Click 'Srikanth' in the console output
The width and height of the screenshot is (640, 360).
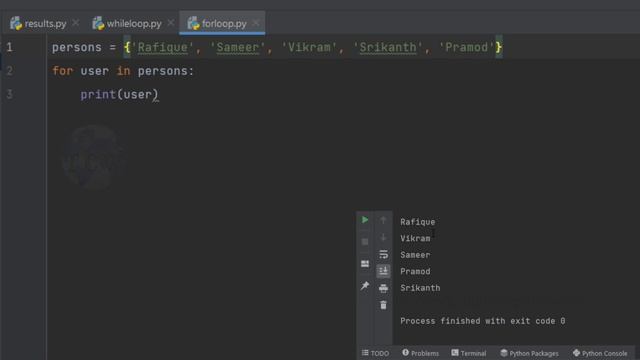point(420,288)
